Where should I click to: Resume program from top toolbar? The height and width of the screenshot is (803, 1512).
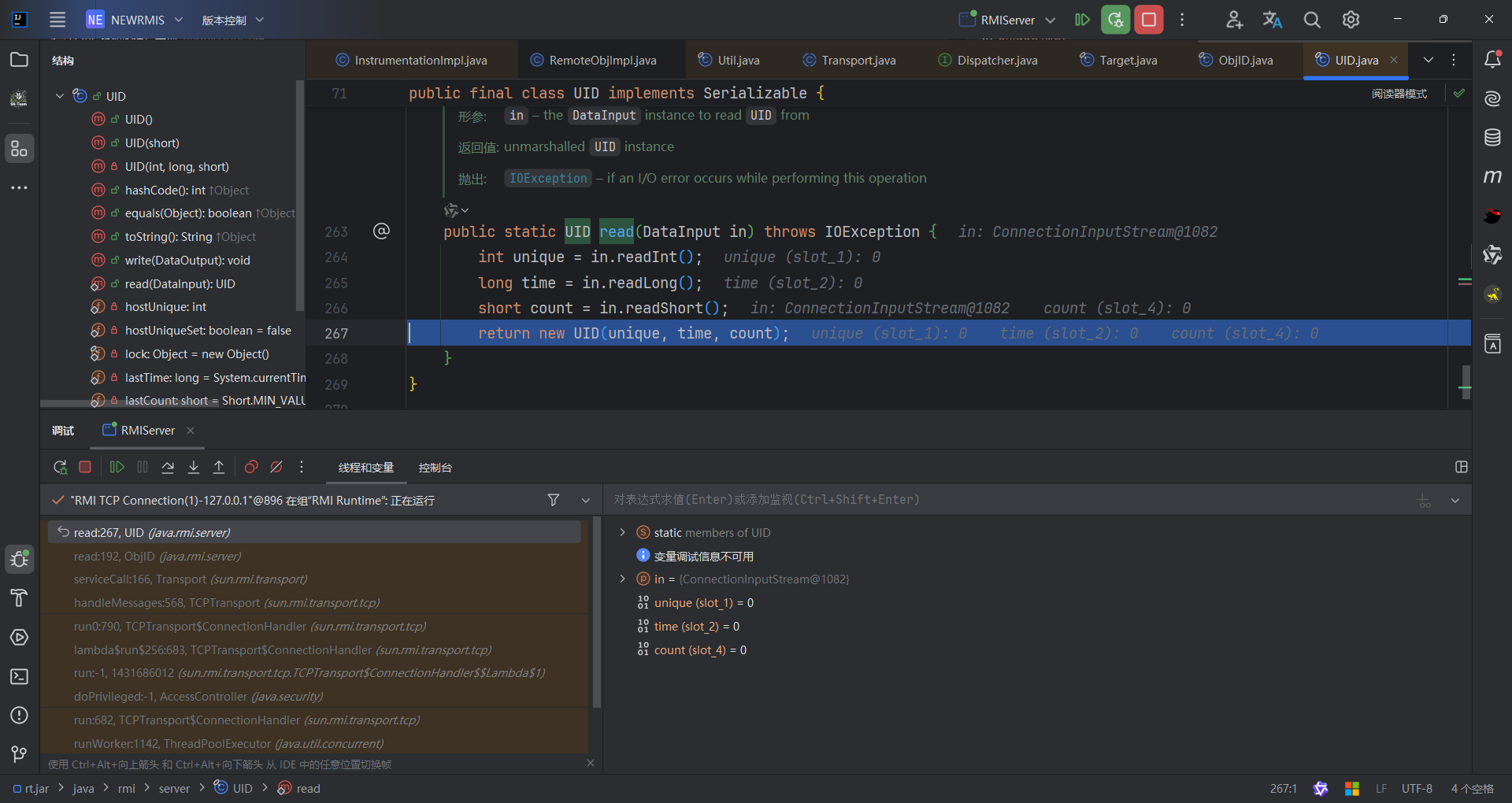(x=1083, y=20)
